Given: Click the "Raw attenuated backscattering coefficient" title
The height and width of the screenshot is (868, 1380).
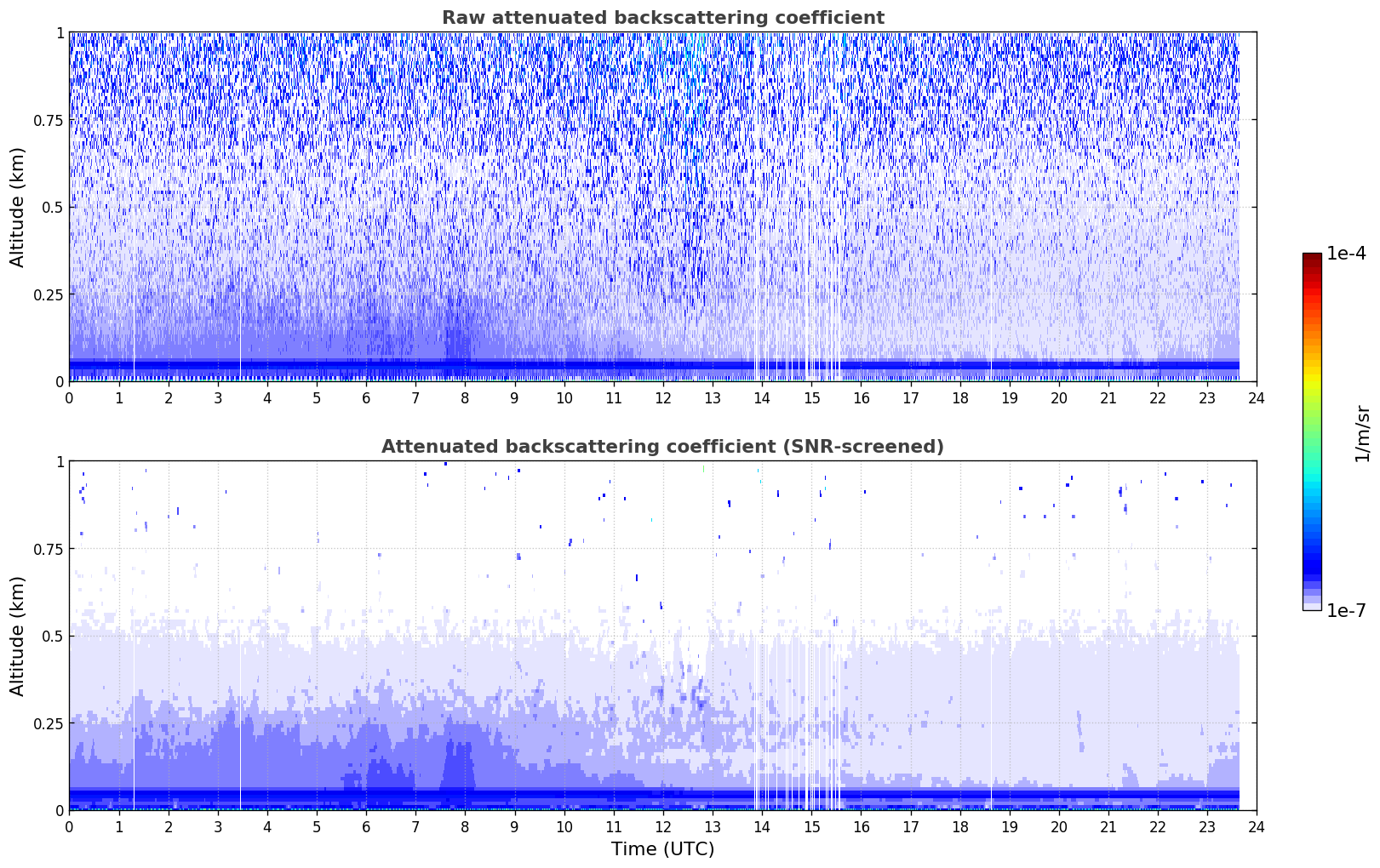Looking at the screenshot, I should (x=662, y=18).
